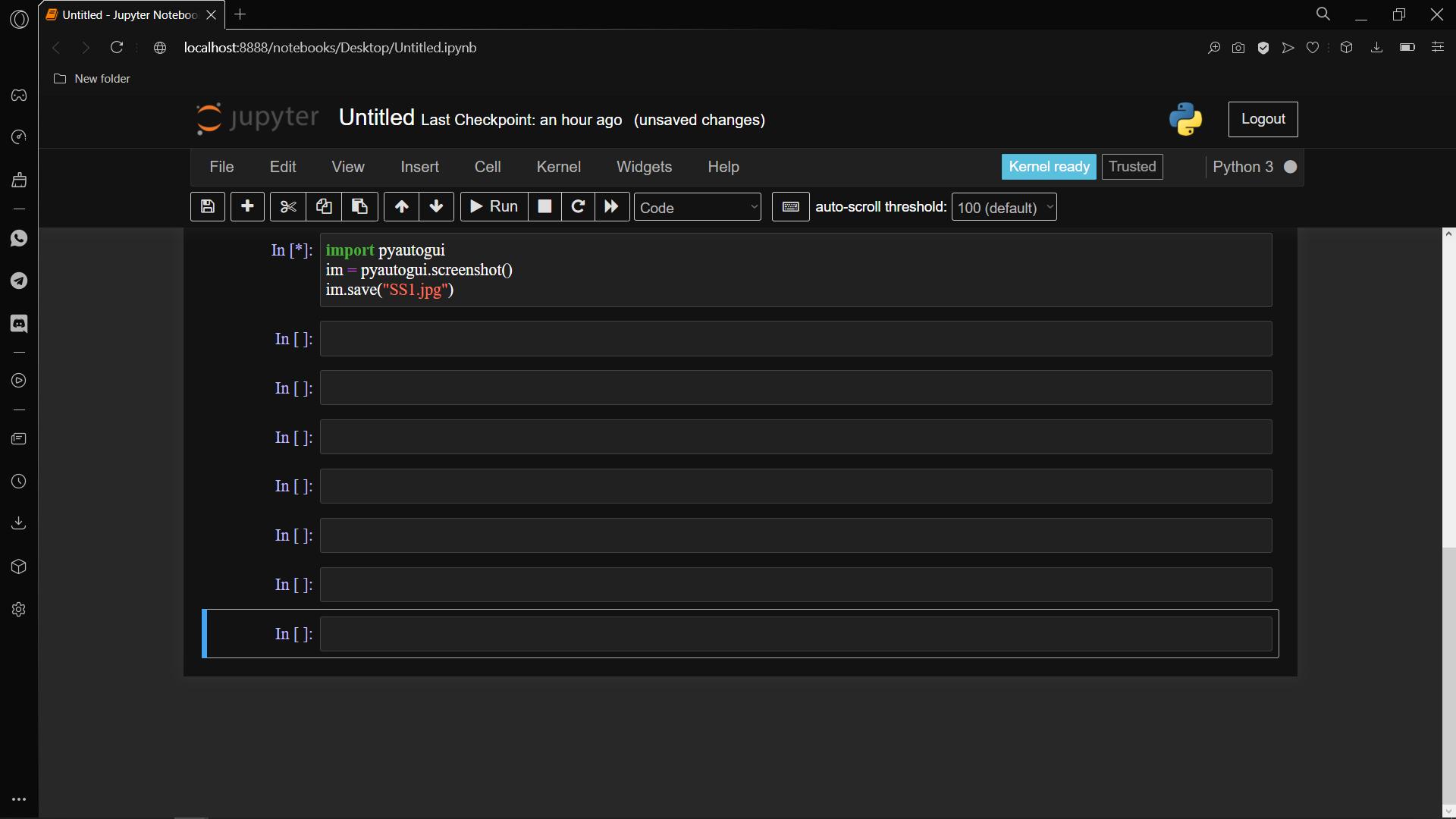Click the save and checkpoint icon

[207, 207]
